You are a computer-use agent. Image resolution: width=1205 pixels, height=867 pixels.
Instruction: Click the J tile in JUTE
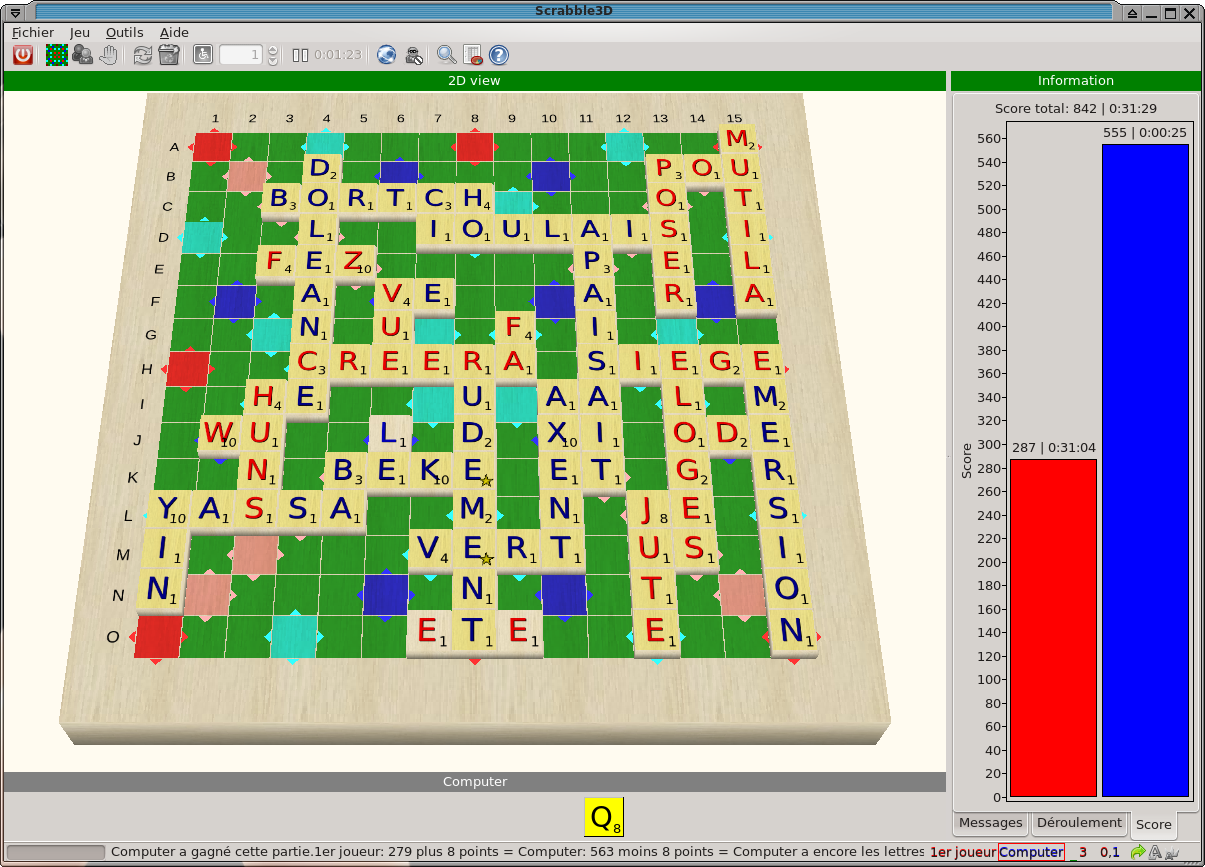pyautogui.click(x=650, y=510)
